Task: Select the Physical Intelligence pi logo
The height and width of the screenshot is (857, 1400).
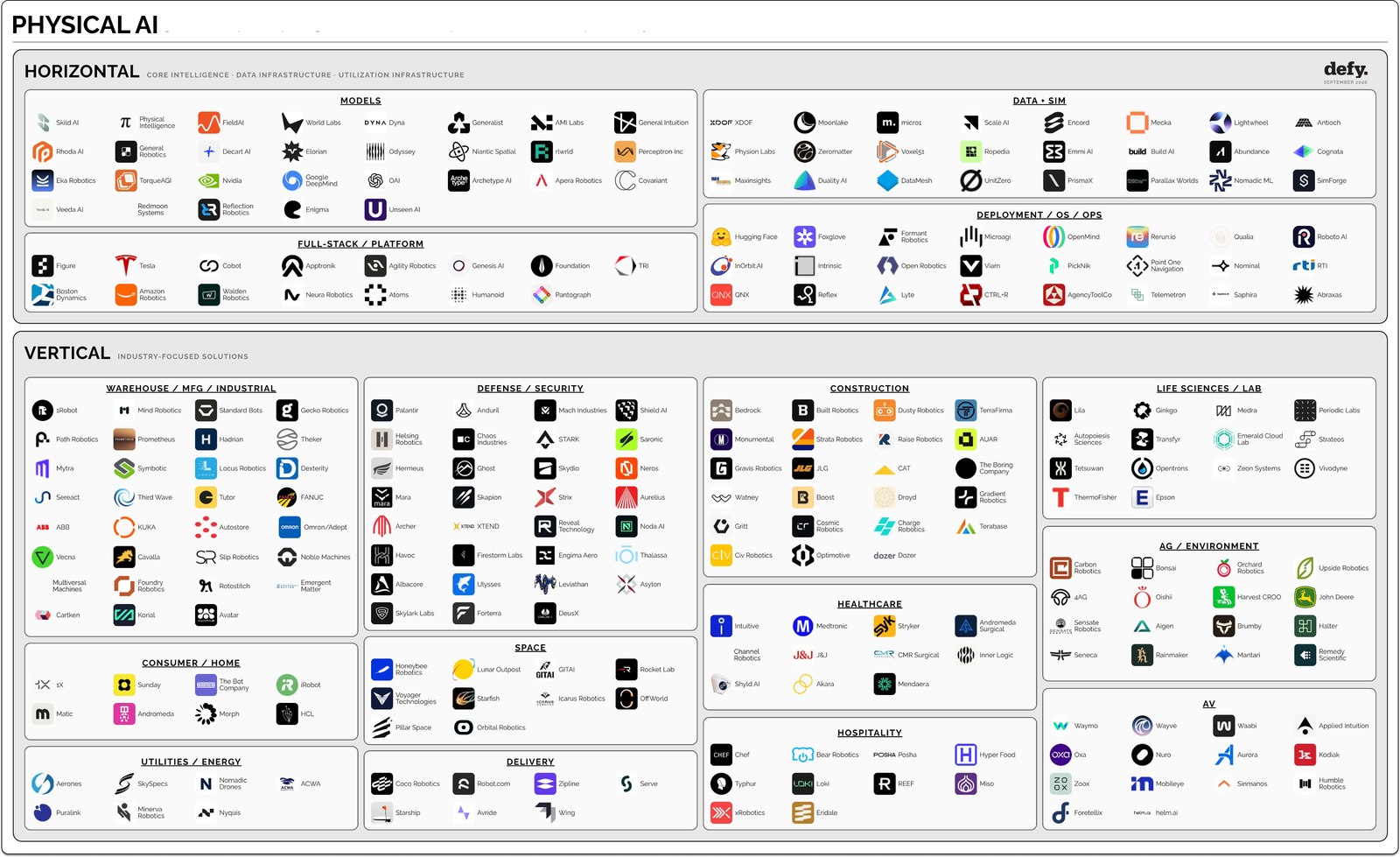Action: [125, 123]
